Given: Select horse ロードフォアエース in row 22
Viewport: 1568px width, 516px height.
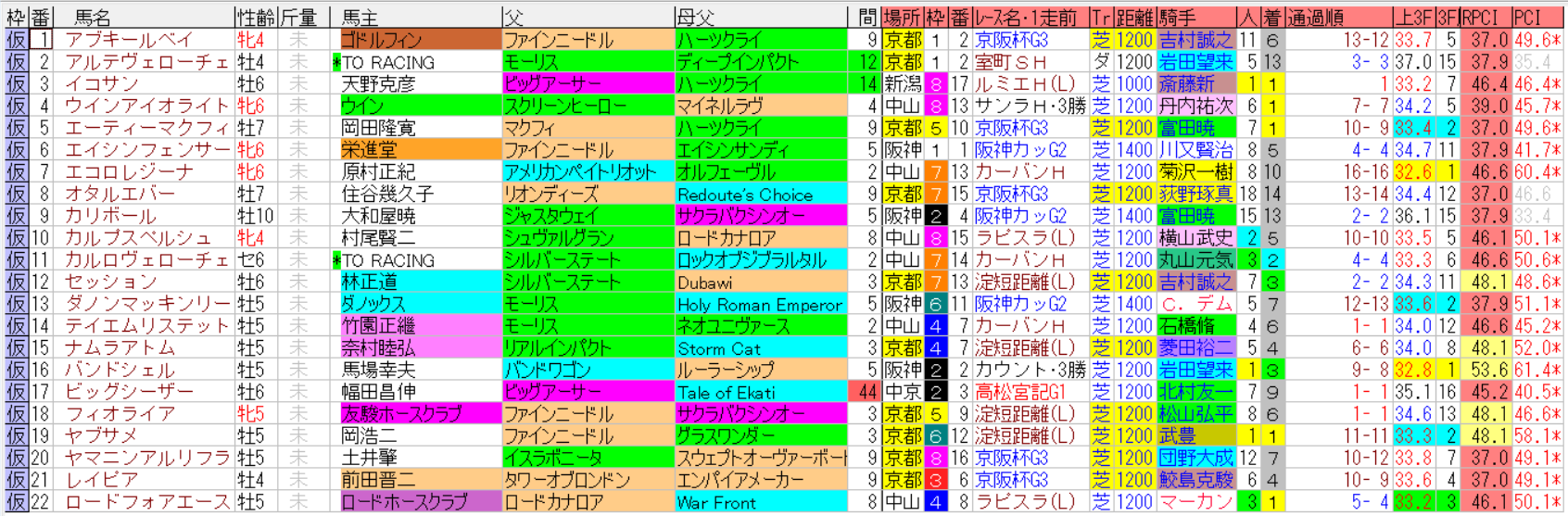Looking at the screenshot, I should click(x=146, y=502).
